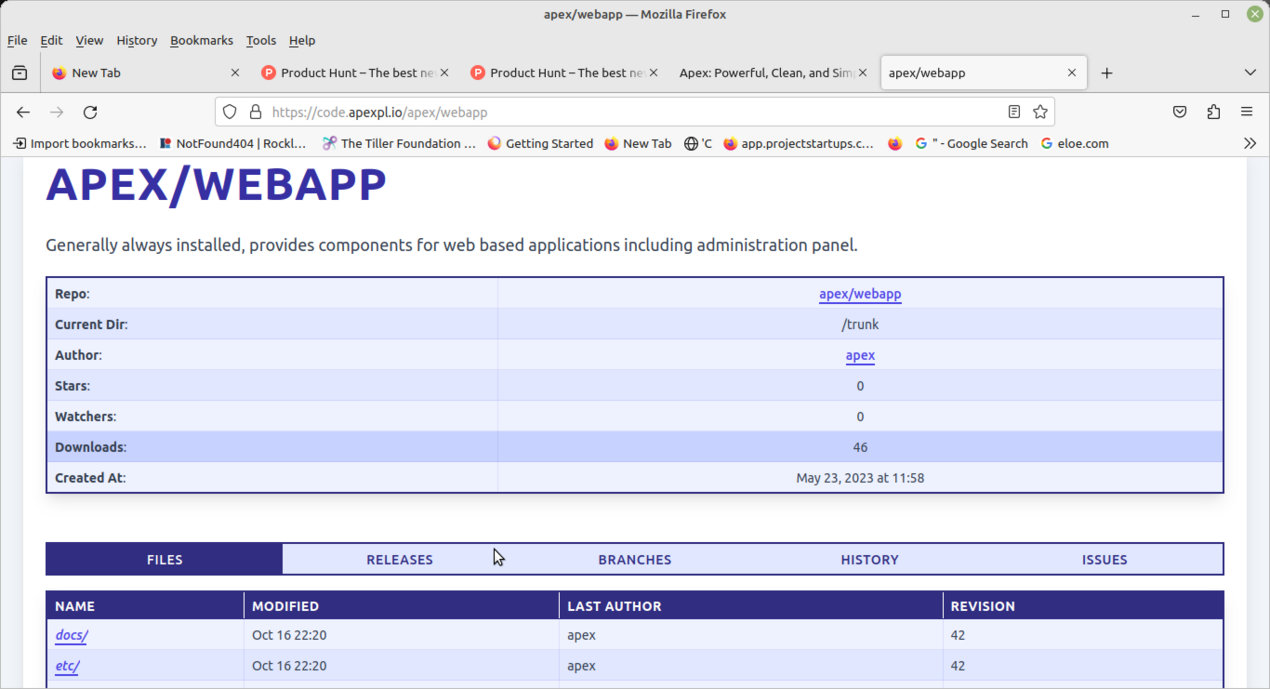This screenshot has width=1270, height=689.
Task: Click the Downloads value 46
Action: 860,447
